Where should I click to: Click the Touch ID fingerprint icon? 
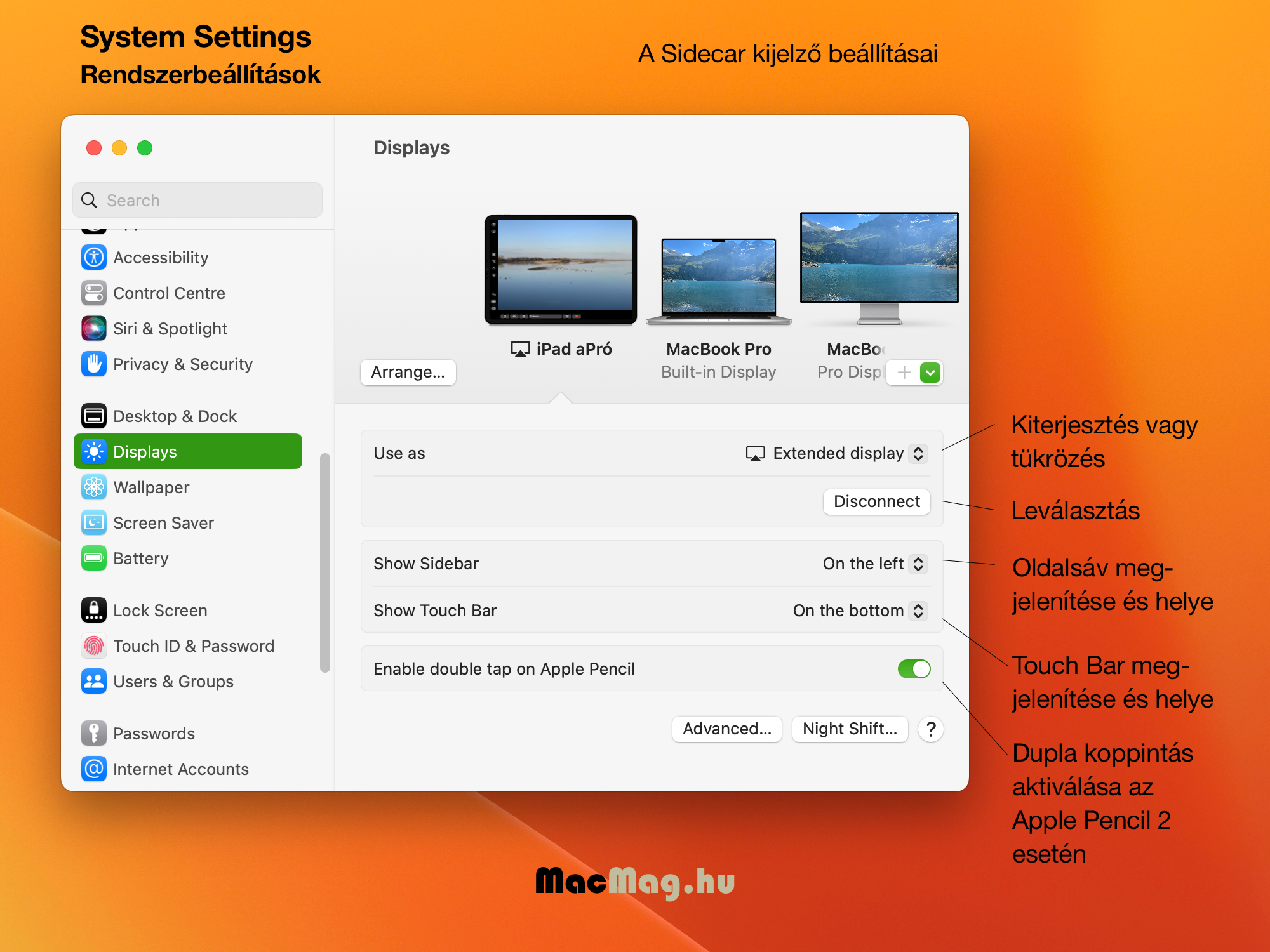coord(94,646)
